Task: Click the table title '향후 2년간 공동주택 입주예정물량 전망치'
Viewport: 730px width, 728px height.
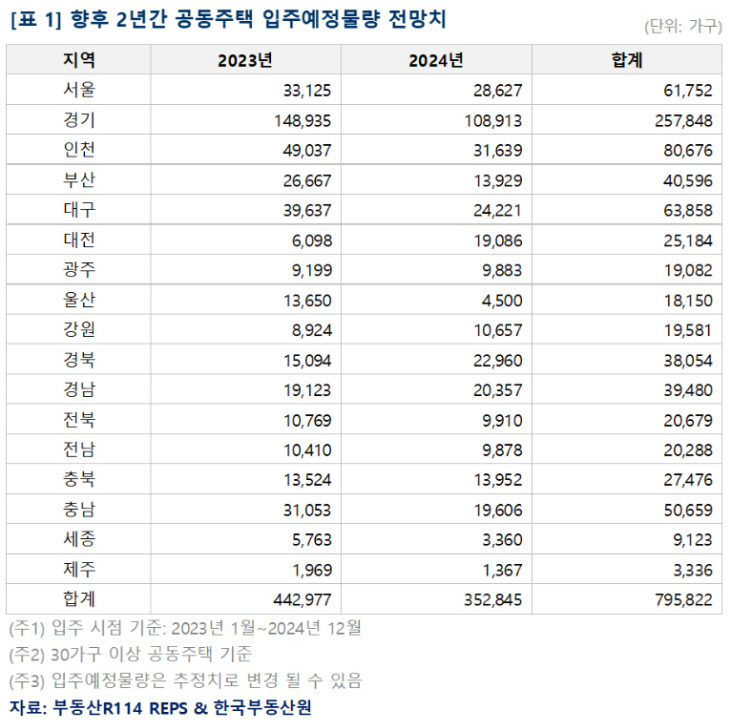Action: pos(258,20)
